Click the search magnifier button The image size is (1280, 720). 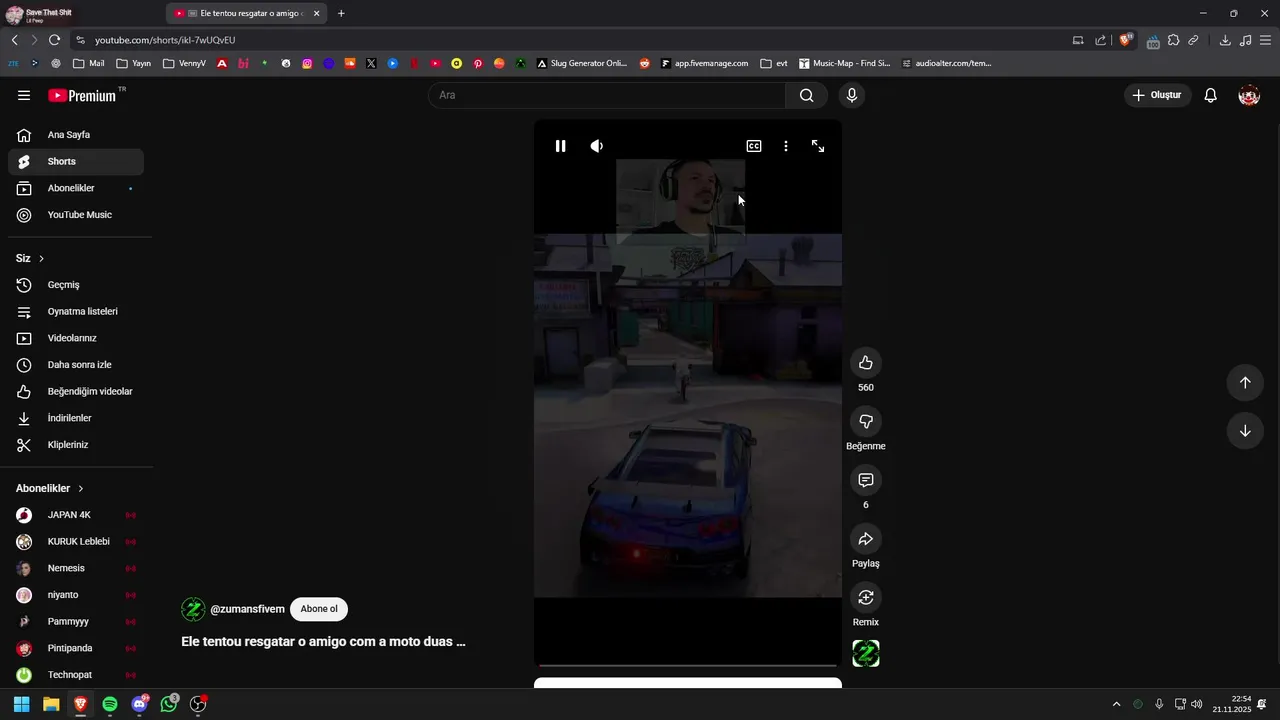[x=807, y=95]
